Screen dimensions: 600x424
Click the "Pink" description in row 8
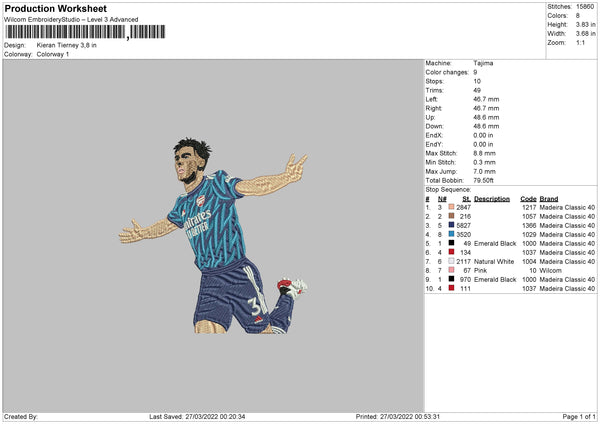[x=481, y=270]
